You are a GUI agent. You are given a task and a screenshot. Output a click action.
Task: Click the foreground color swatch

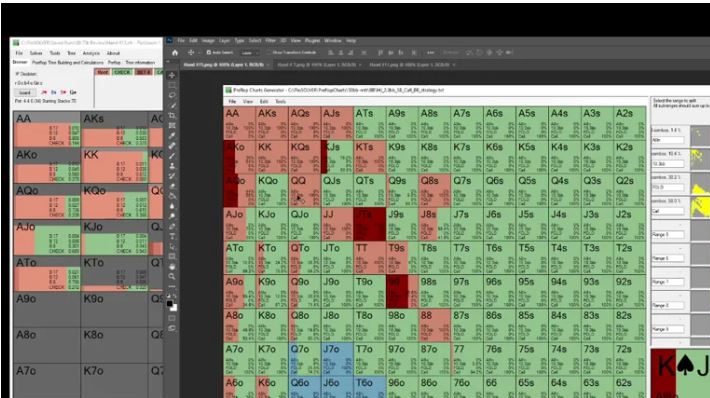(x=170, y=304)
